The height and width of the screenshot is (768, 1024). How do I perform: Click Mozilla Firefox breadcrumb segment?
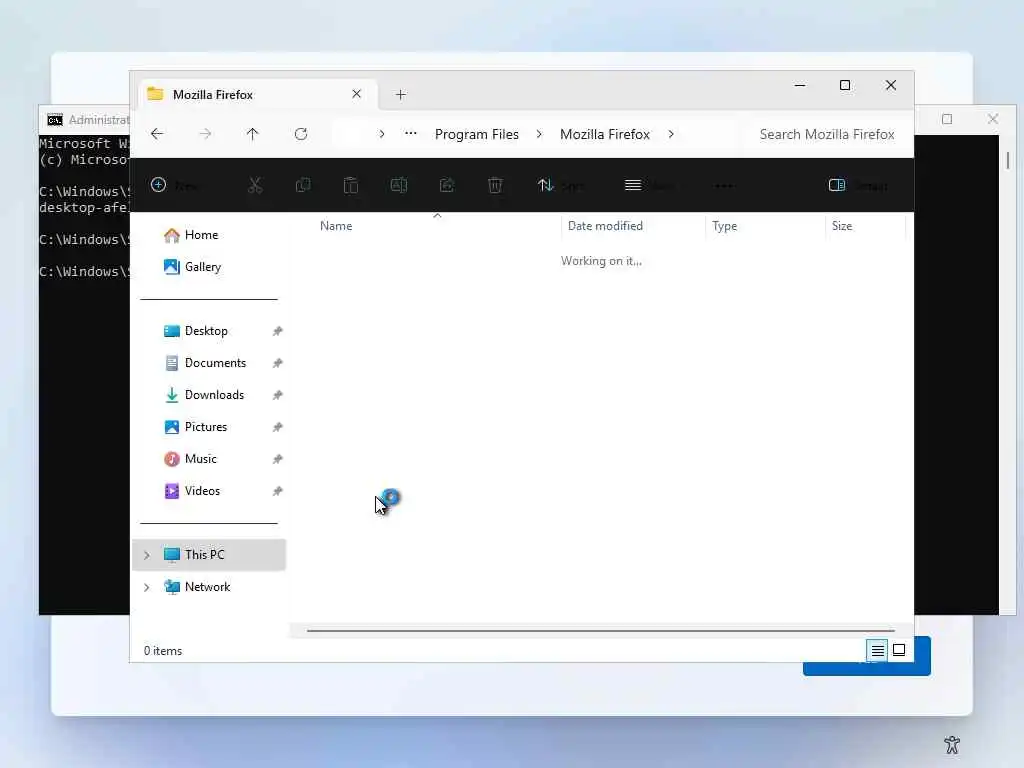tap(605, 134)
